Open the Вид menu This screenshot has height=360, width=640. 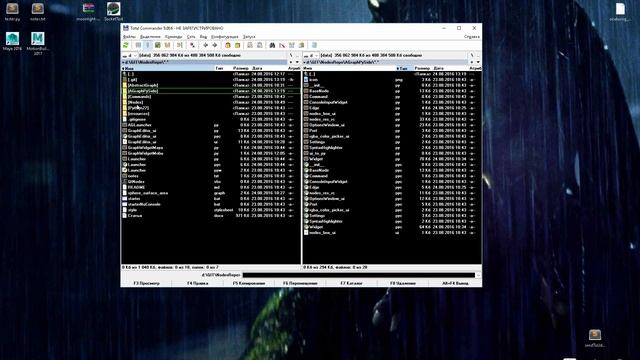point(203,37)
